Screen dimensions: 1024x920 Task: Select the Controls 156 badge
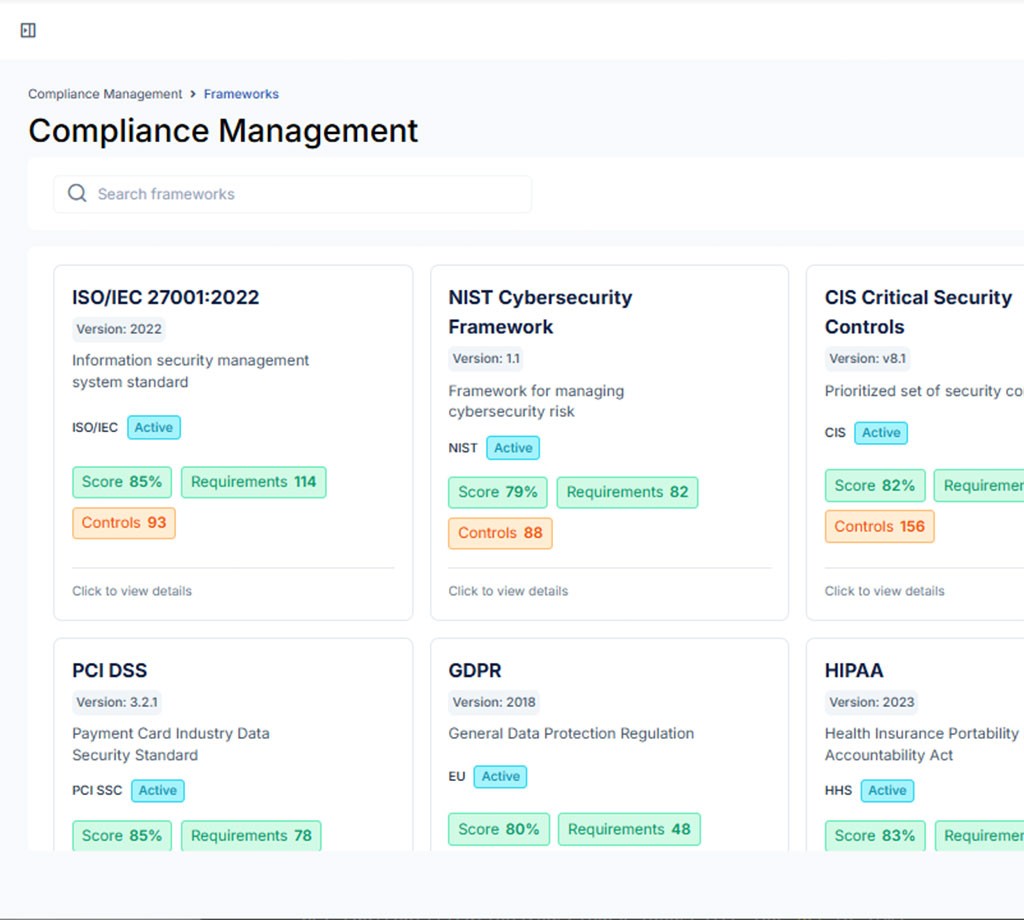(x=880, y=527)
